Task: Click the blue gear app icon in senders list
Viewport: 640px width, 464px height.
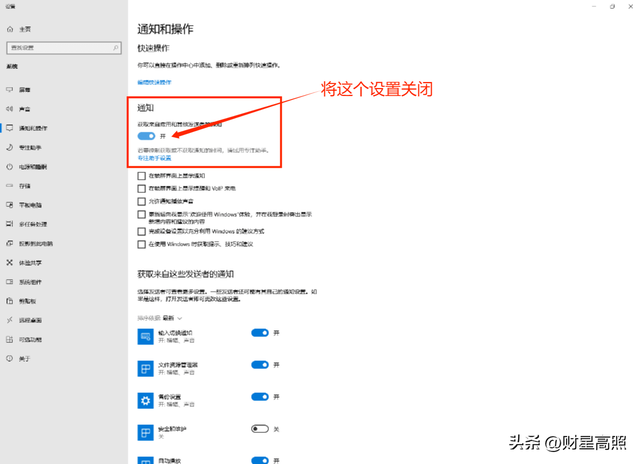Action: [146, 400]
